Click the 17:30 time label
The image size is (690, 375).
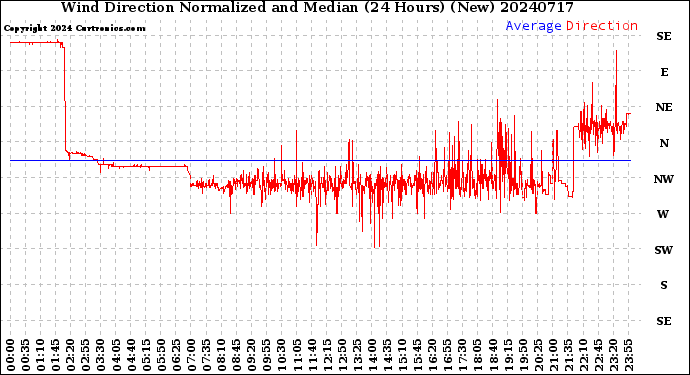coord(462,356)
